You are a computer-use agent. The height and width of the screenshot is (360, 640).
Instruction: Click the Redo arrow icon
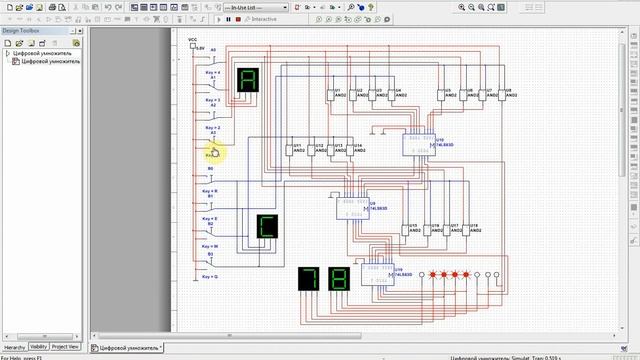click(x=118, y=7)
